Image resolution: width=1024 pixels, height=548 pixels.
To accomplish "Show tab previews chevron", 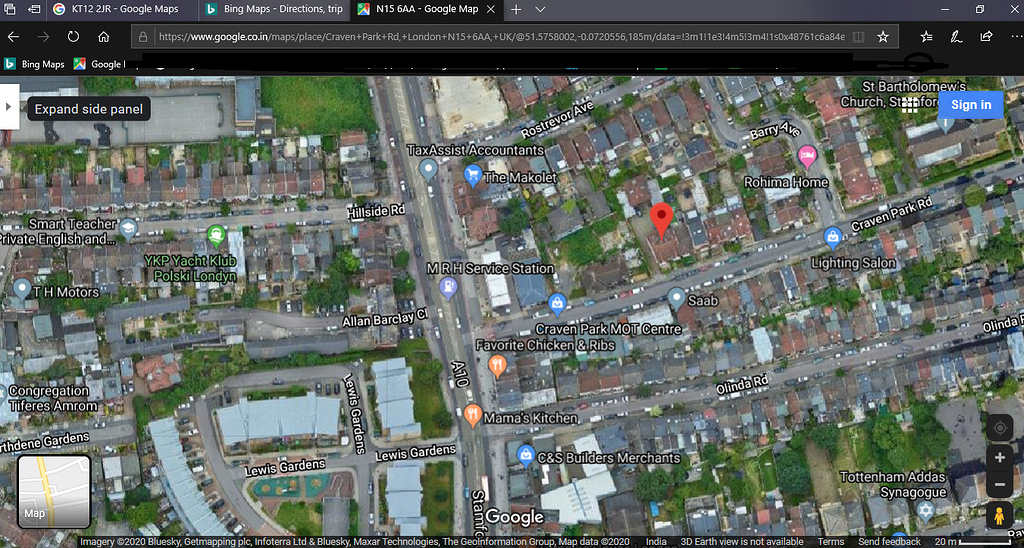I will pyautogui.click(x=540, y=10).
